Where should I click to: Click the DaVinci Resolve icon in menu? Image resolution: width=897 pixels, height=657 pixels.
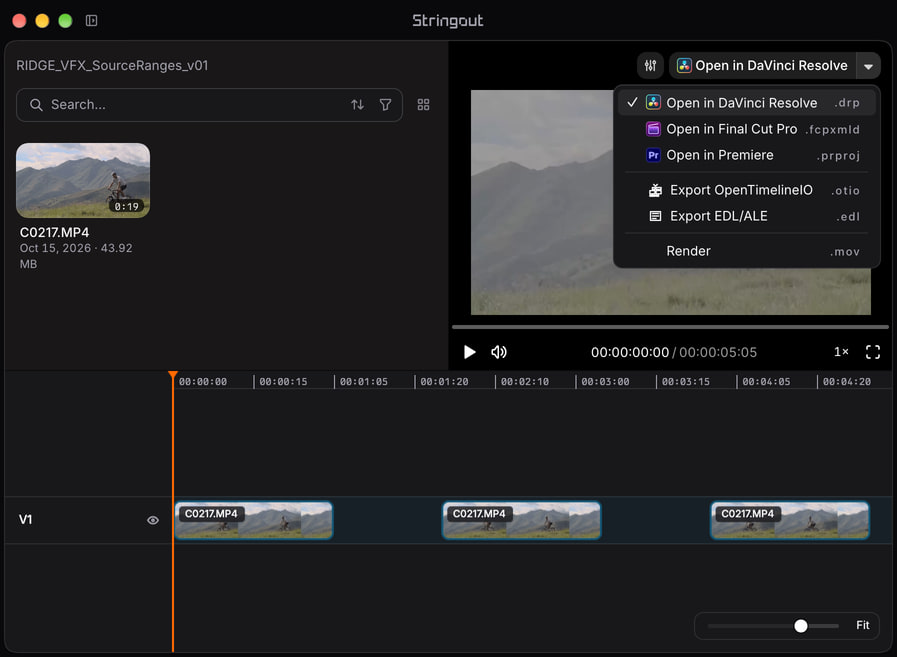click(x=653, y=102)
